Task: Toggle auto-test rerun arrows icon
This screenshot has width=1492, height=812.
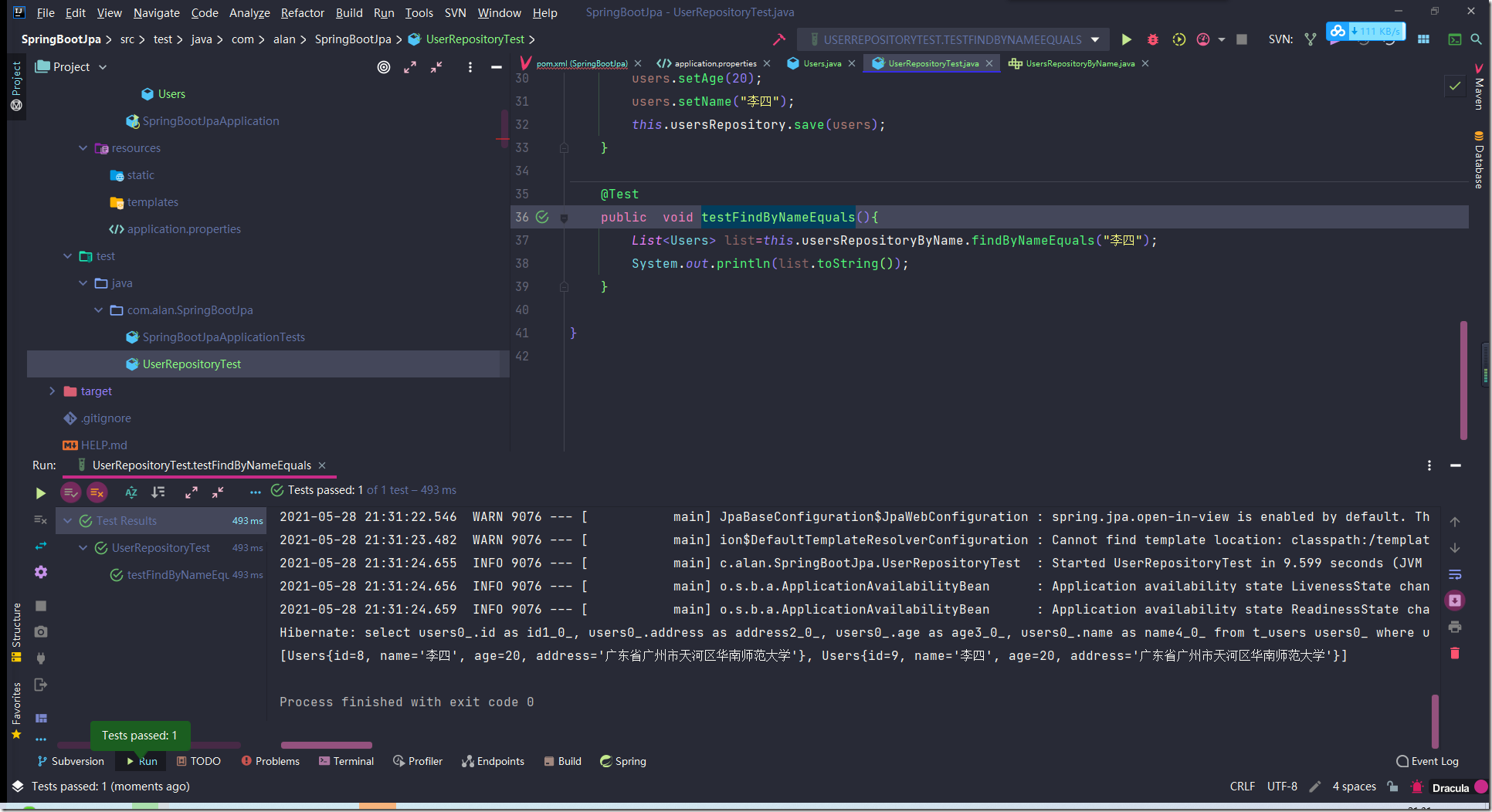Action: click(x=41, y=546)
